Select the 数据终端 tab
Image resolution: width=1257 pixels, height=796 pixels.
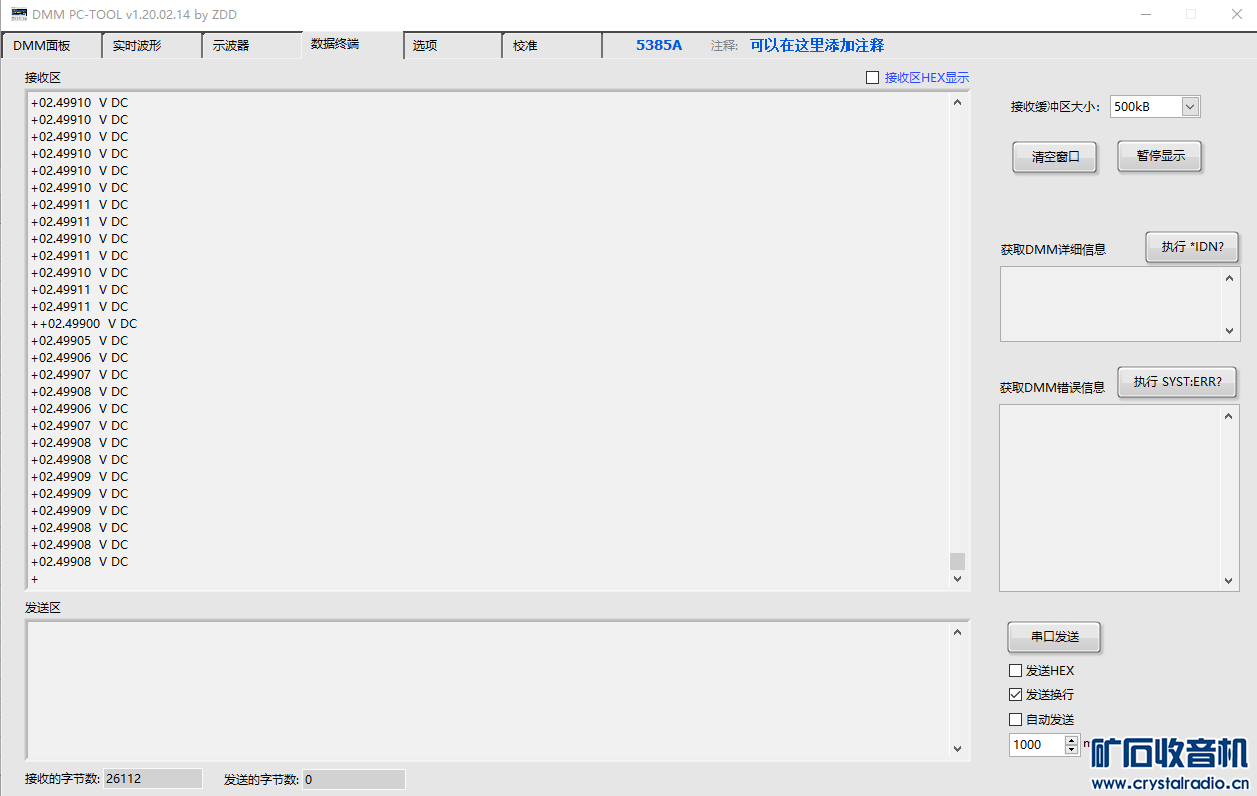click(352, 44)
